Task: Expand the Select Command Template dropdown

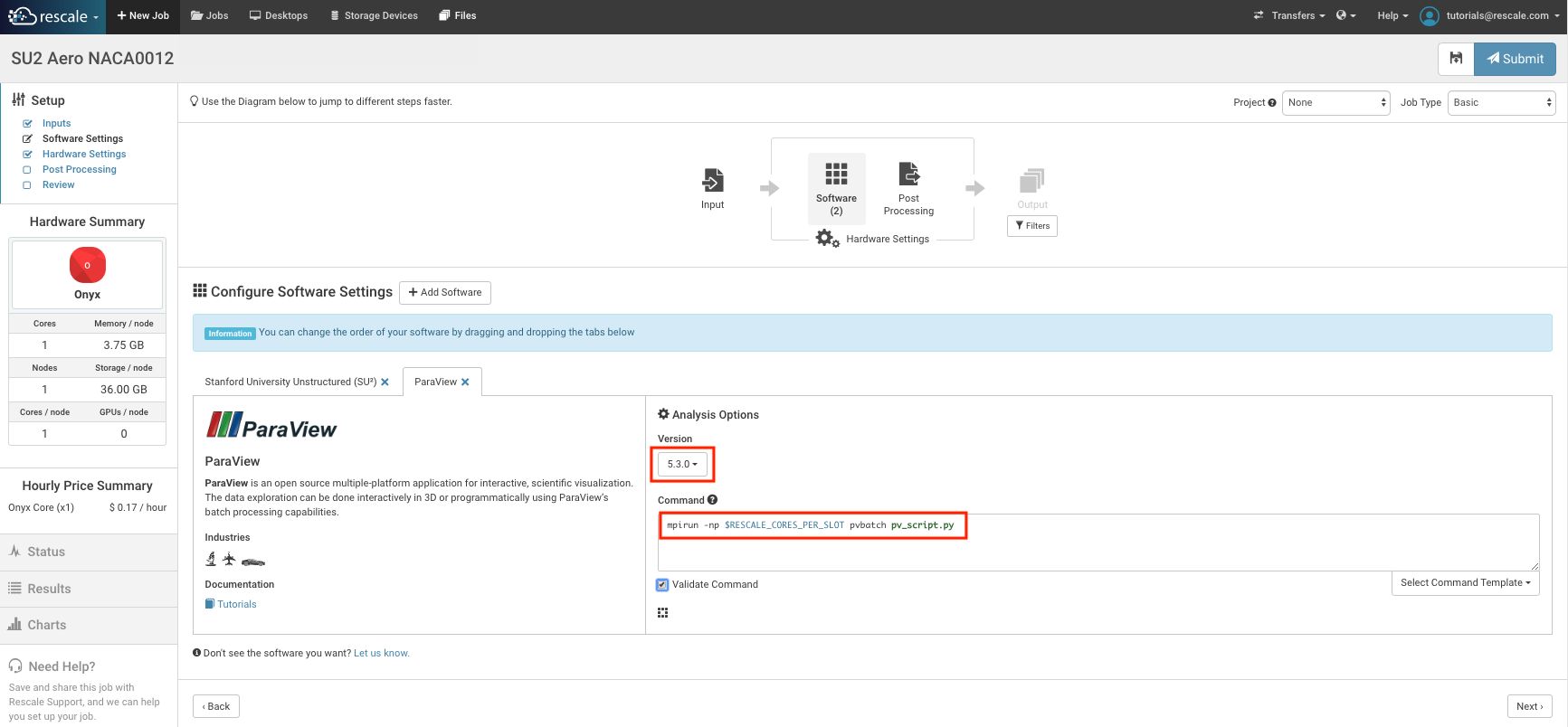Action: pos(1465,583)
